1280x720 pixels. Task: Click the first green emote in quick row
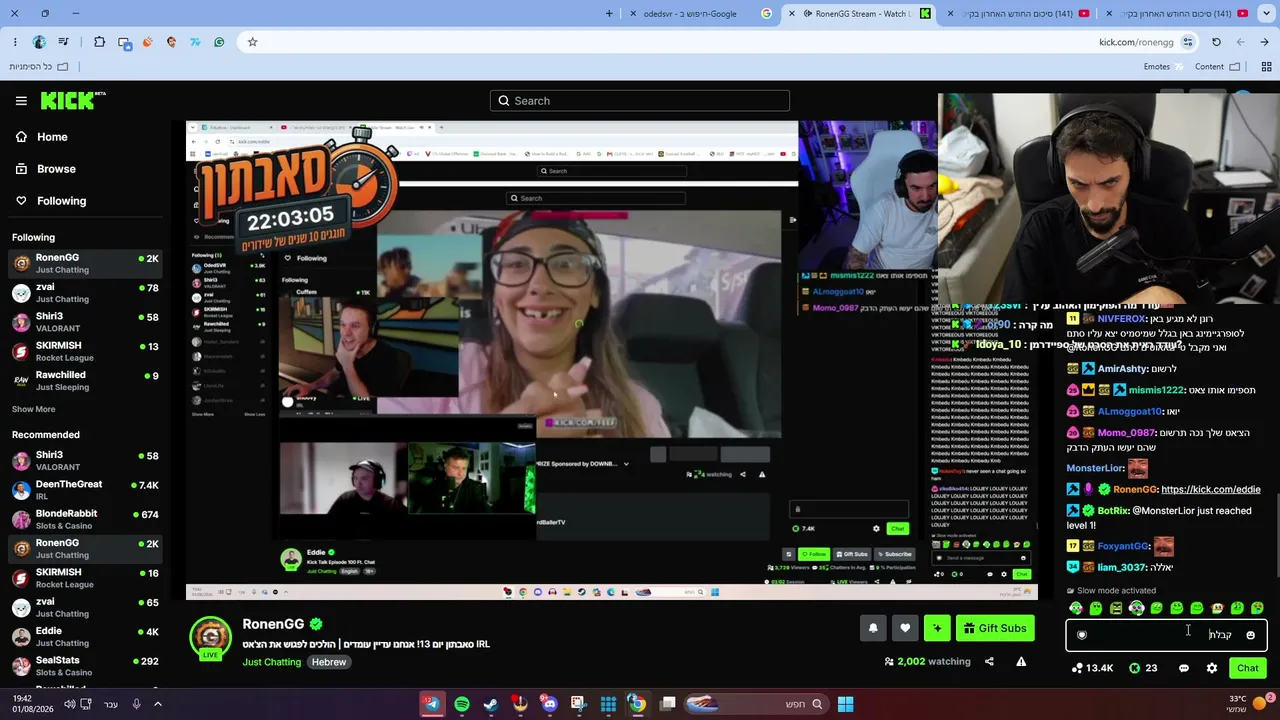(1076, 608)
